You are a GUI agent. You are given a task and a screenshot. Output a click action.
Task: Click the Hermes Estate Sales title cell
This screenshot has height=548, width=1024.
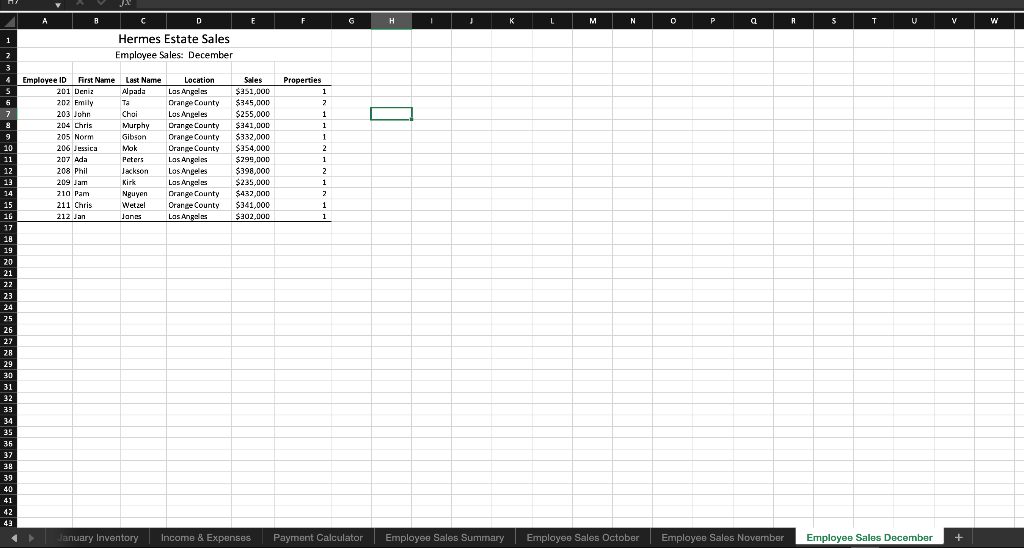[174, 39]
